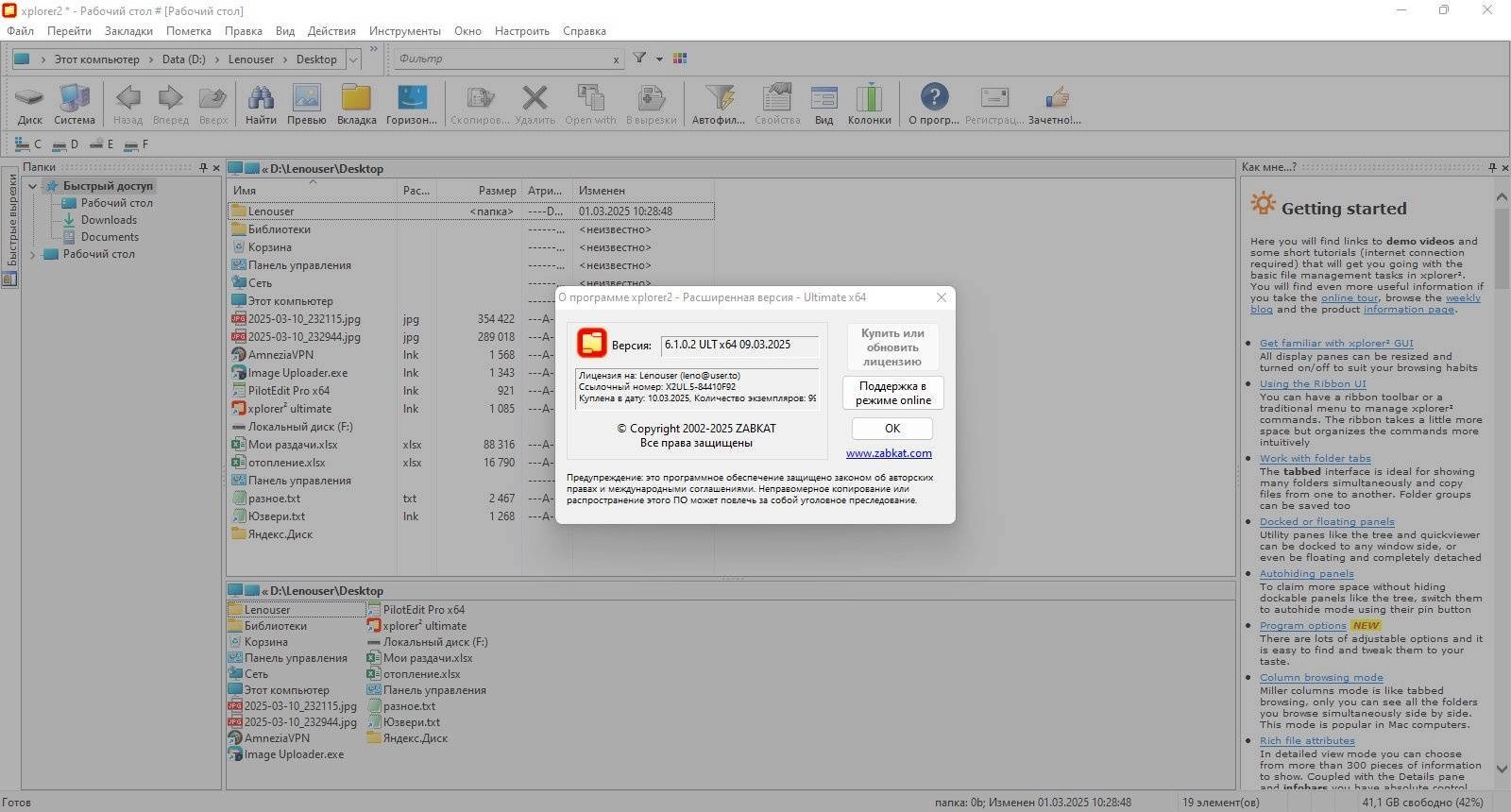The width and height of the screenshot is (1511, 812).
Task: Select drive F in the drive bar
Action: [x=137, y=144]
